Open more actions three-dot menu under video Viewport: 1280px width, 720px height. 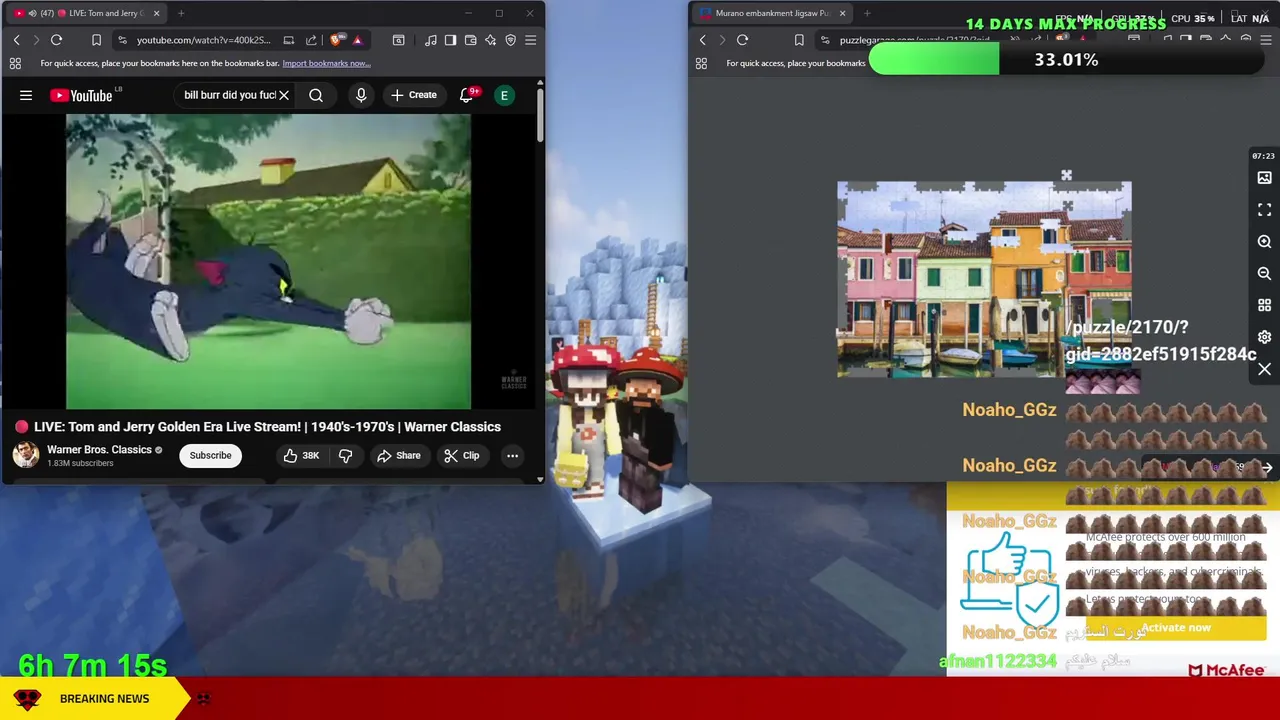(x=512, y=456)
